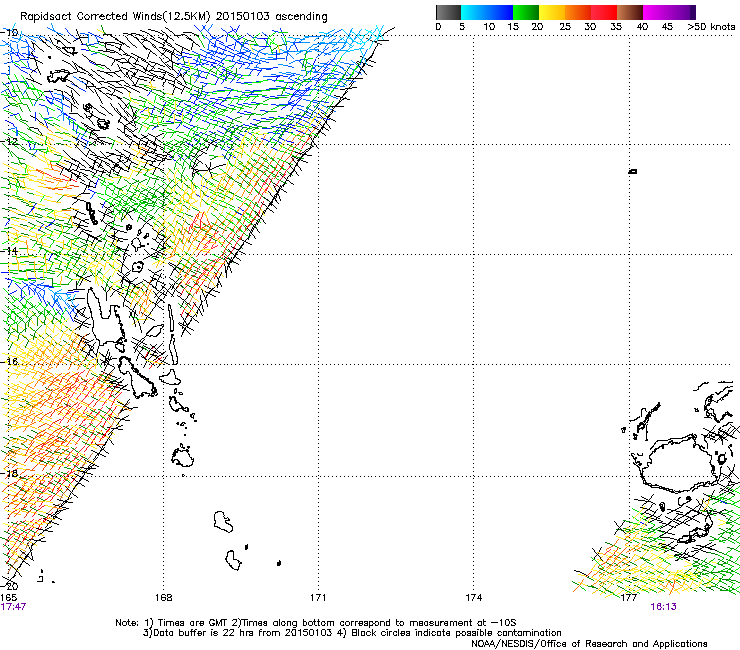This screenshot has width=740, height=650.
Task: Click the NOAA/NESDIS credit line
Action: (589, 644)
